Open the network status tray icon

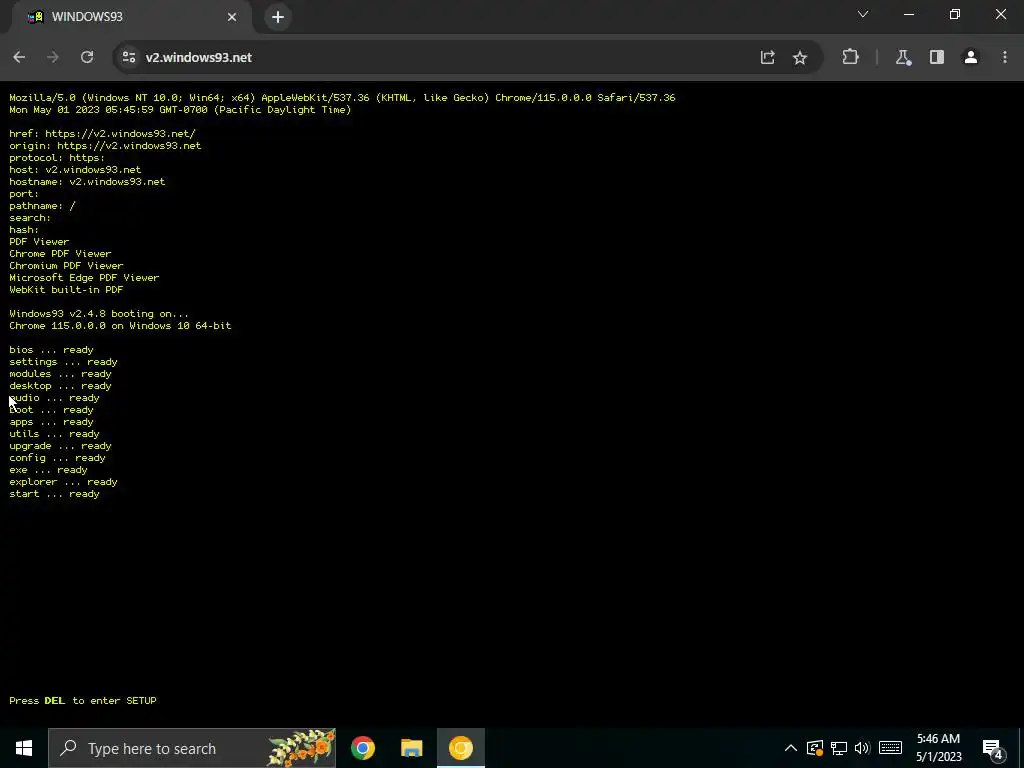click(839, 748)
